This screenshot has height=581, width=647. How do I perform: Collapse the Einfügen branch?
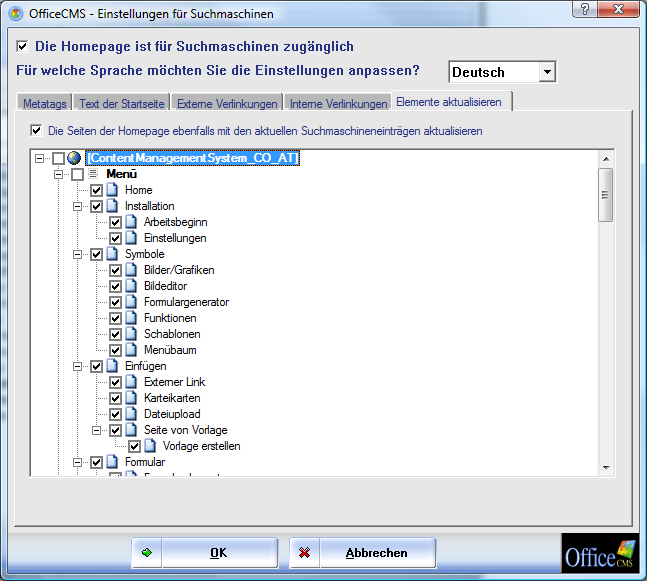pyautogui.click(x=77, y=366)
